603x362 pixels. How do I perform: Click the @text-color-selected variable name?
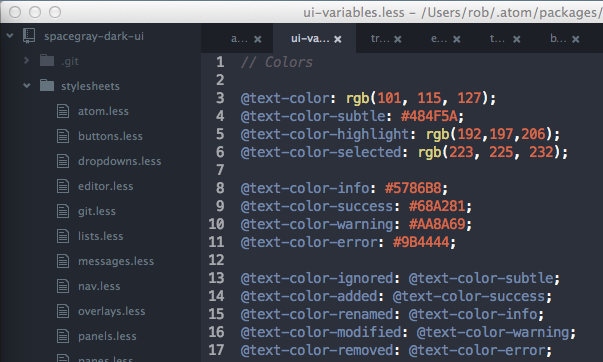(x=321, y=152)
